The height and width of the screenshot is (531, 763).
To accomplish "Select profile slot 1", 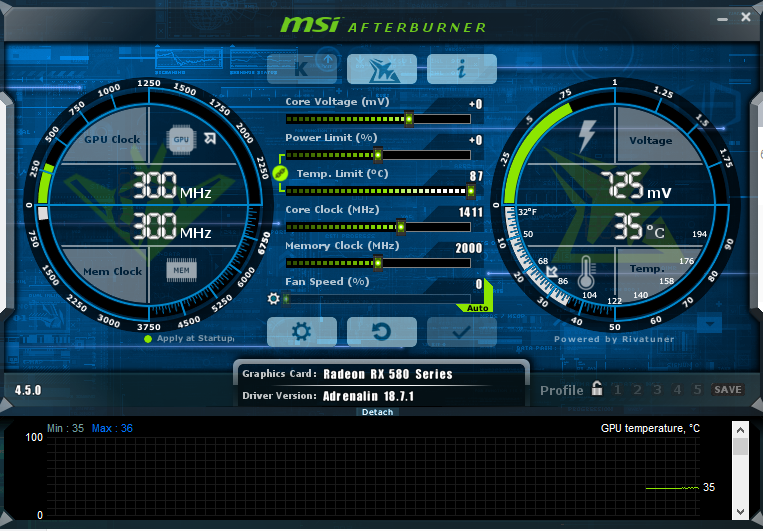I will [x=618, y=390].
